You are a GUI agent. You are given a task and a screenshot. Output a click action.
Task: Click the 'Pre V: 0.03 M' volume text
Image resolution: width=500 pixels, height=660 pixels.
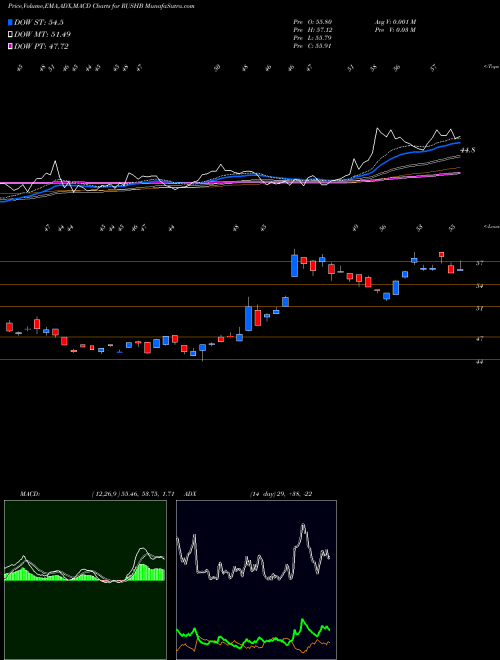click(395, 30)
